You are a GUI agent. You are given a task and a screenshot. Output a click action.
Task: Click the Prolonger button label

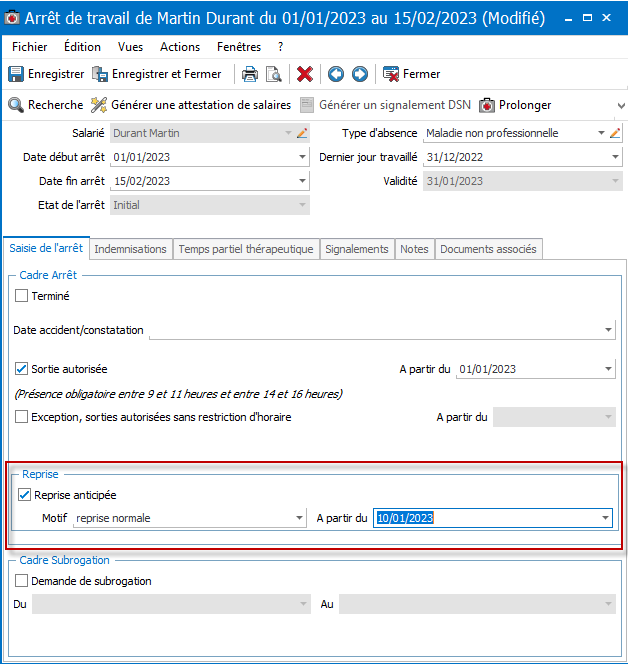(x=525, y=105)
